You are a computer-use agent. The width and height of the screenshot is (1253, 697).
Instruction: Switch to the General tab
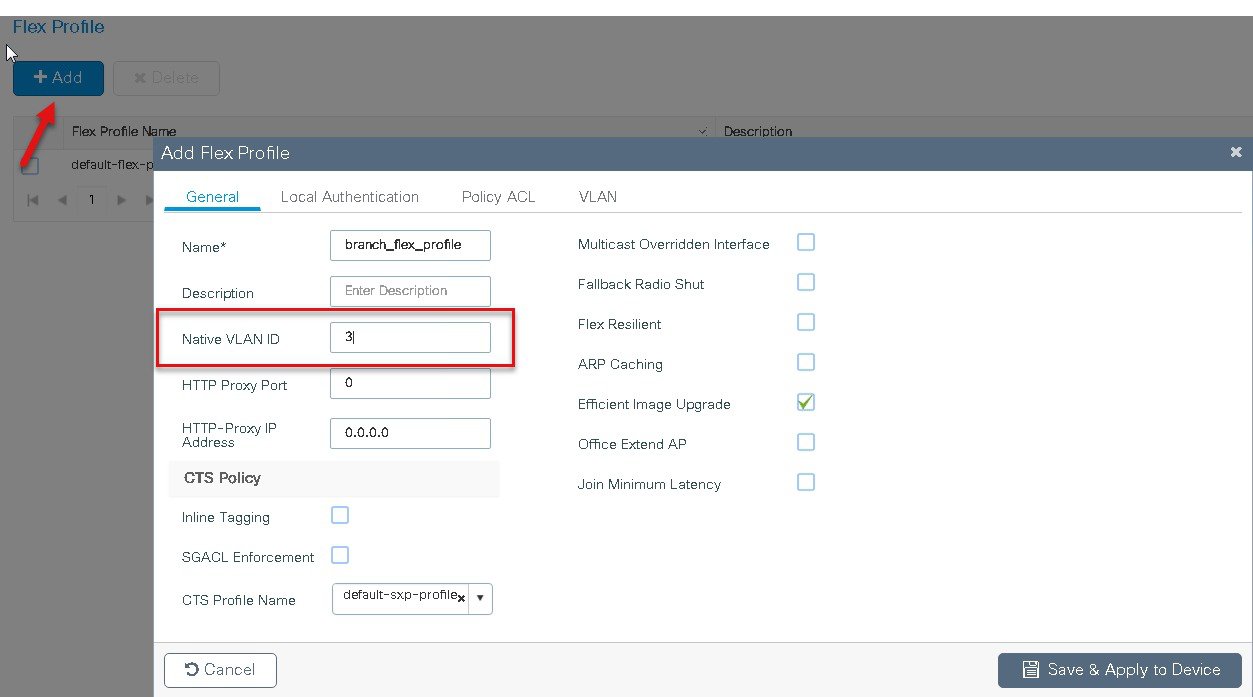click(x=212, y=197)
